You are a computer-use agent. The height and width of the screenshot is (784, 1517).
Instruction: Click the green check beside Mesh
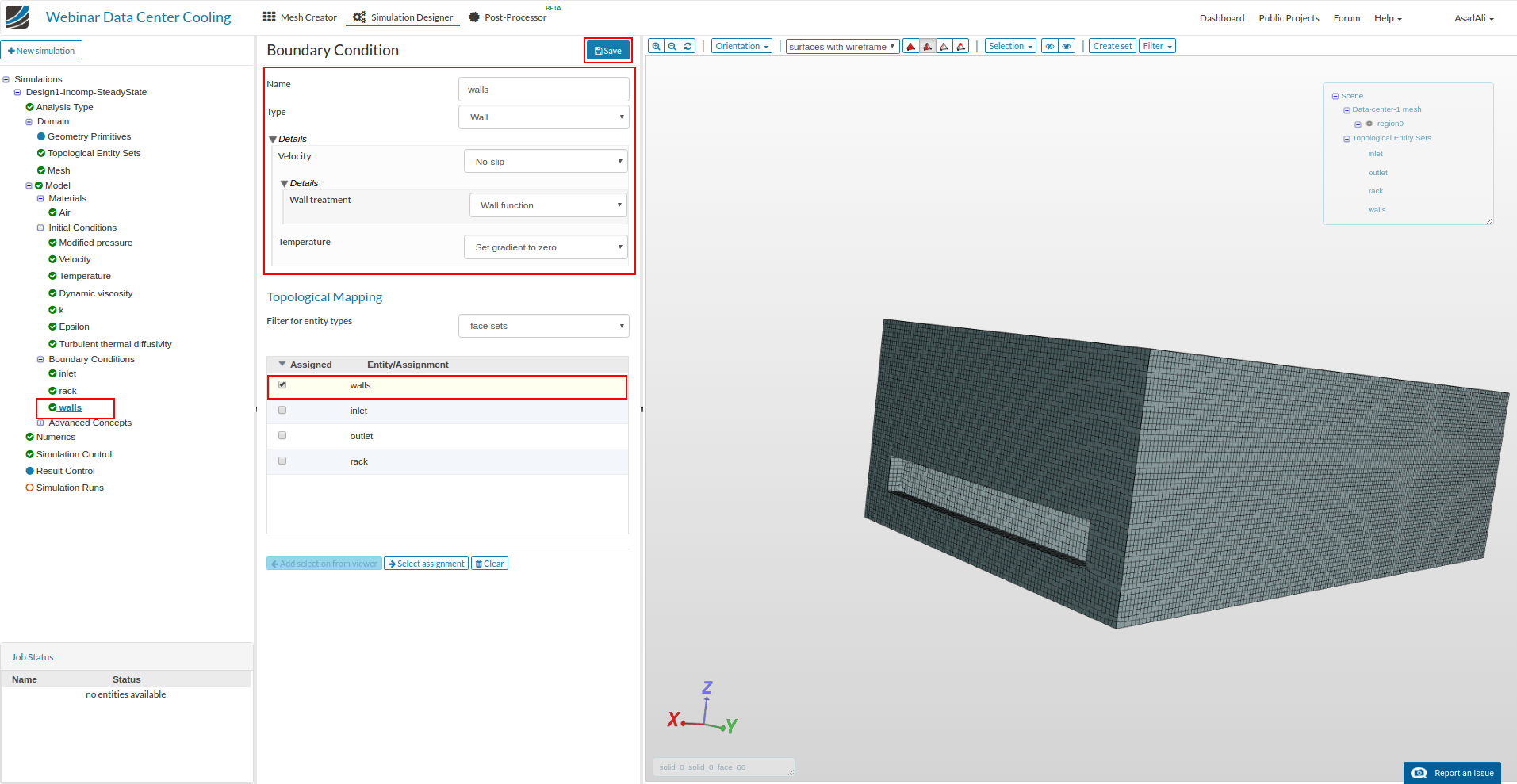pyautogui.click(x=41, y=170)
